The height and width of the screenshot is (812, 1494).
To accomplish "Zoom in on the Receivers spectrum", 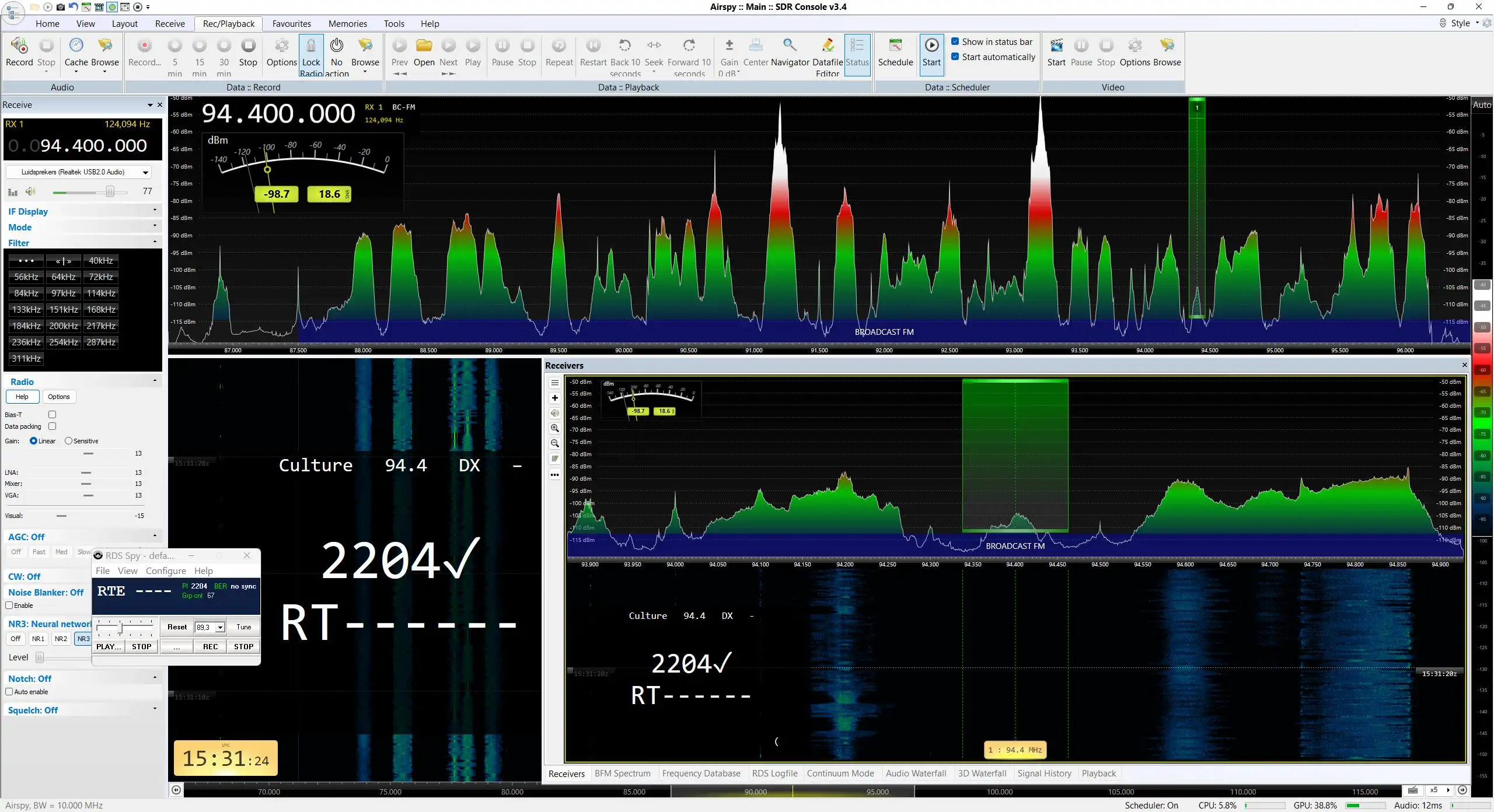I will [x=555, y=428].
